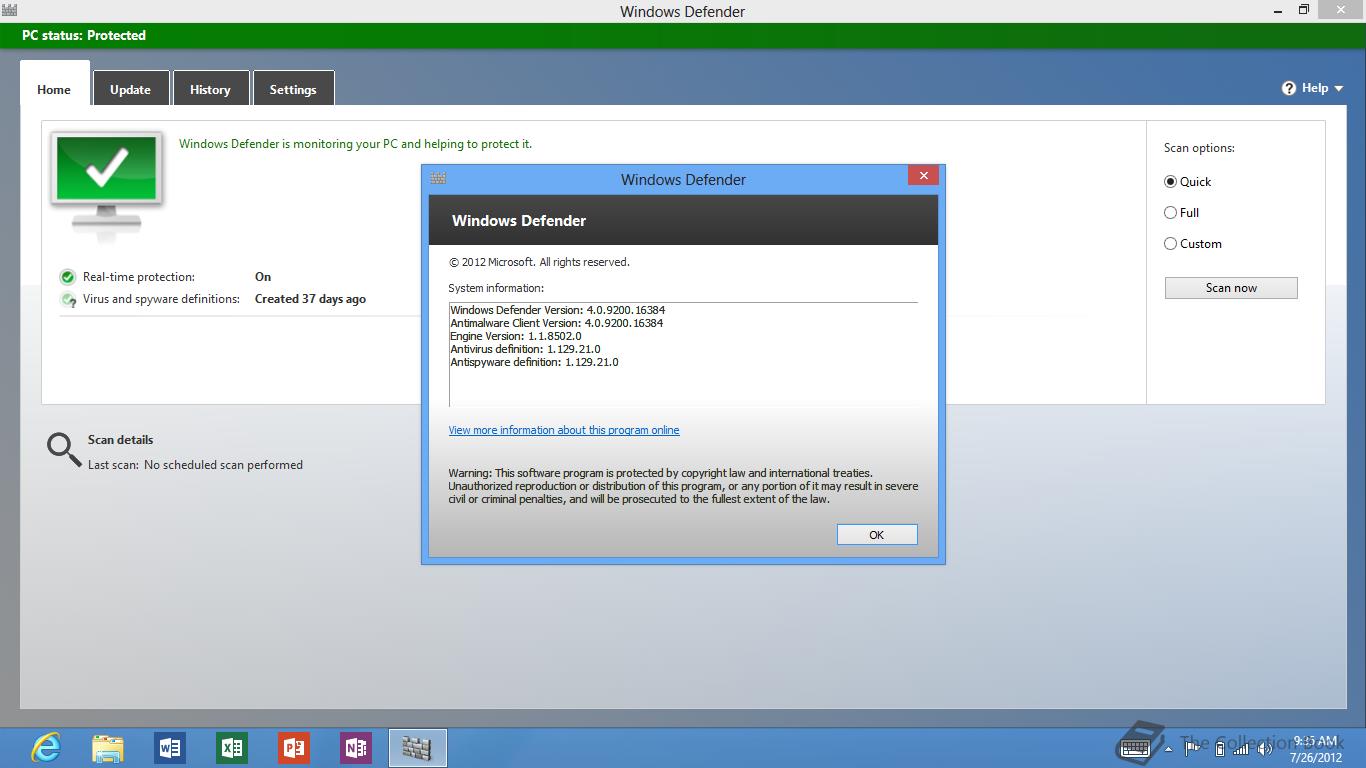This screenshot has height=768, width=1366.
Task: Click the 'Antivirus definition: 1.129.21.0' line
Action: pyautogui.click(x=525, y=349)
